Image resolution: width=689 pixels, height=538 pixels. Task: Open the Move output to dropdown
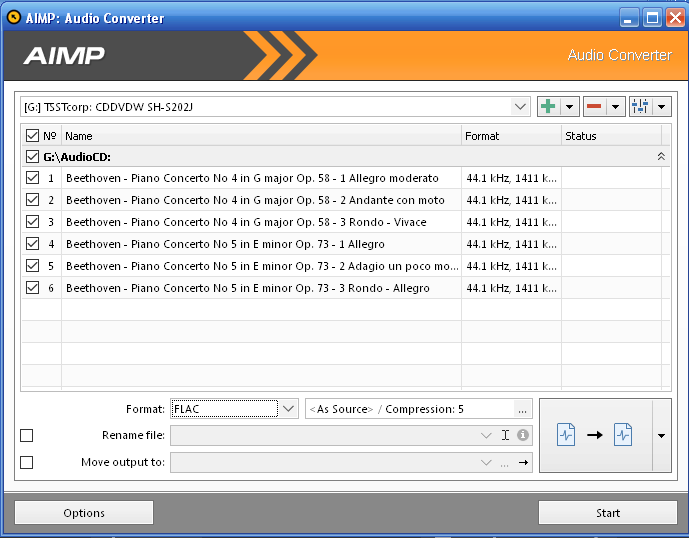[486, 462]
